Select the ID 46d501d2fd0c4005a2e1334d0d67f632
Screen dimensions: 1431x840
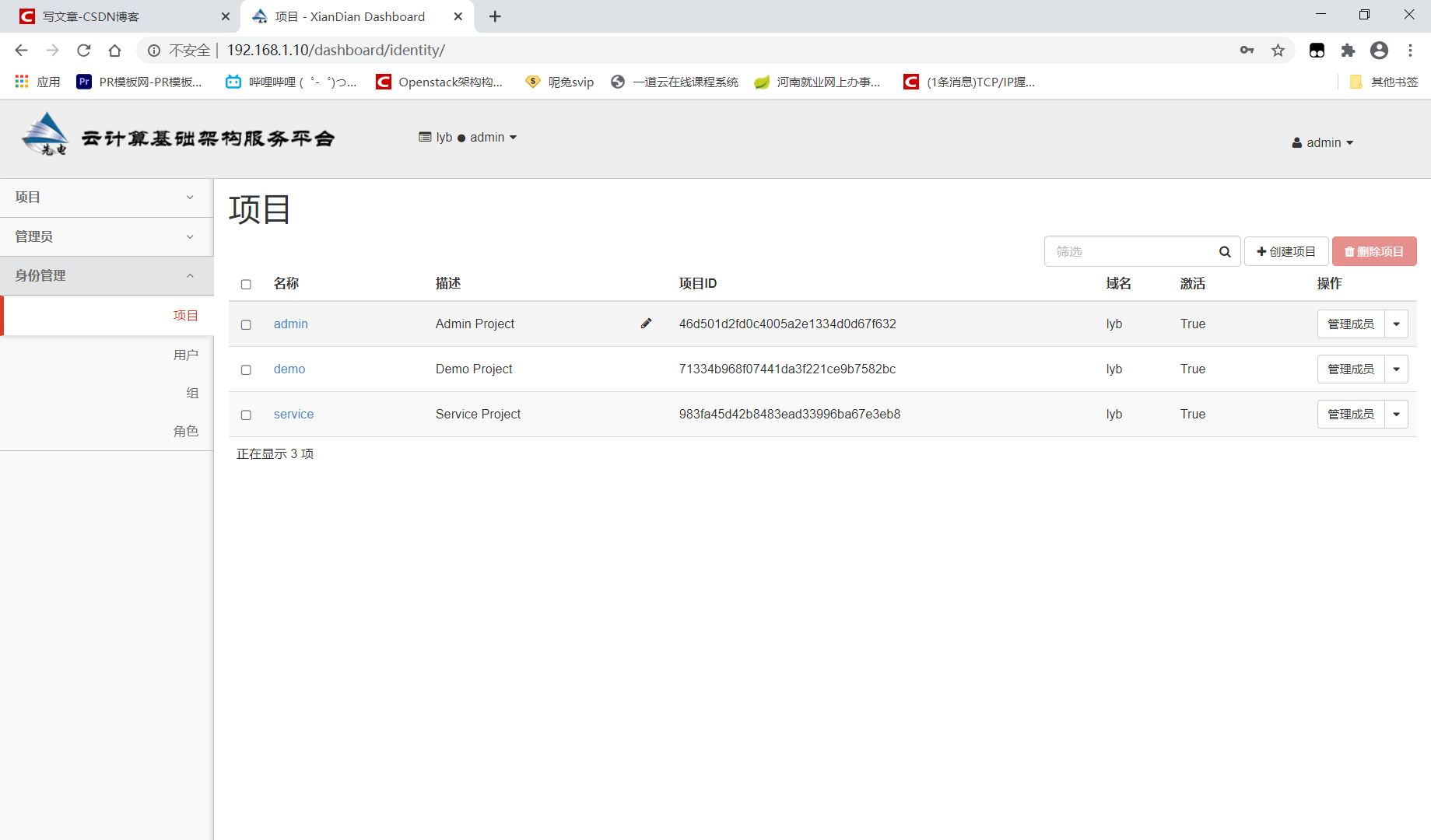(x=787, y=324)
